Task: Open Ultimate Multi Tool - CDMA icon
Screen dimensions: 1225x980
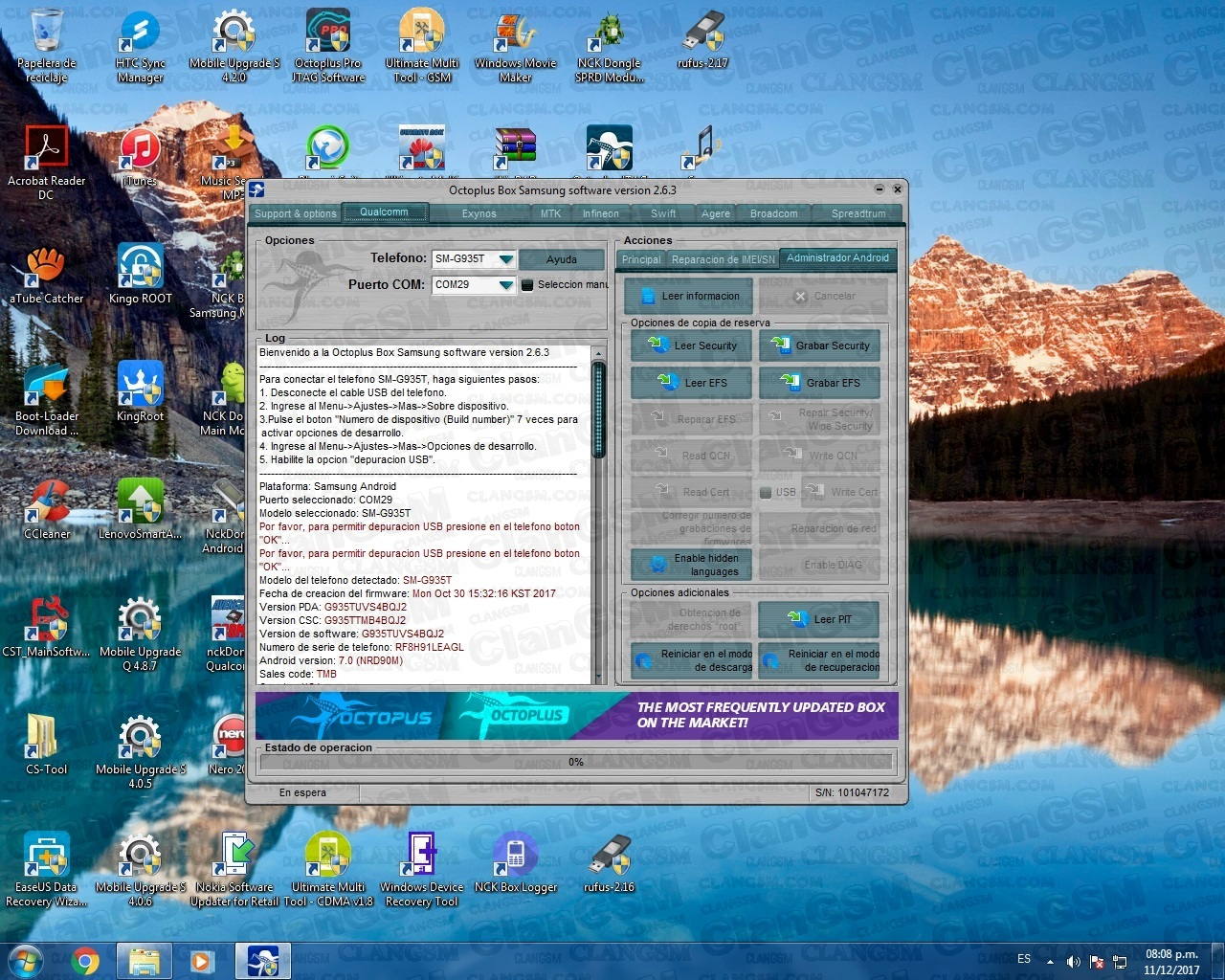Action: (x=328, y=869)
